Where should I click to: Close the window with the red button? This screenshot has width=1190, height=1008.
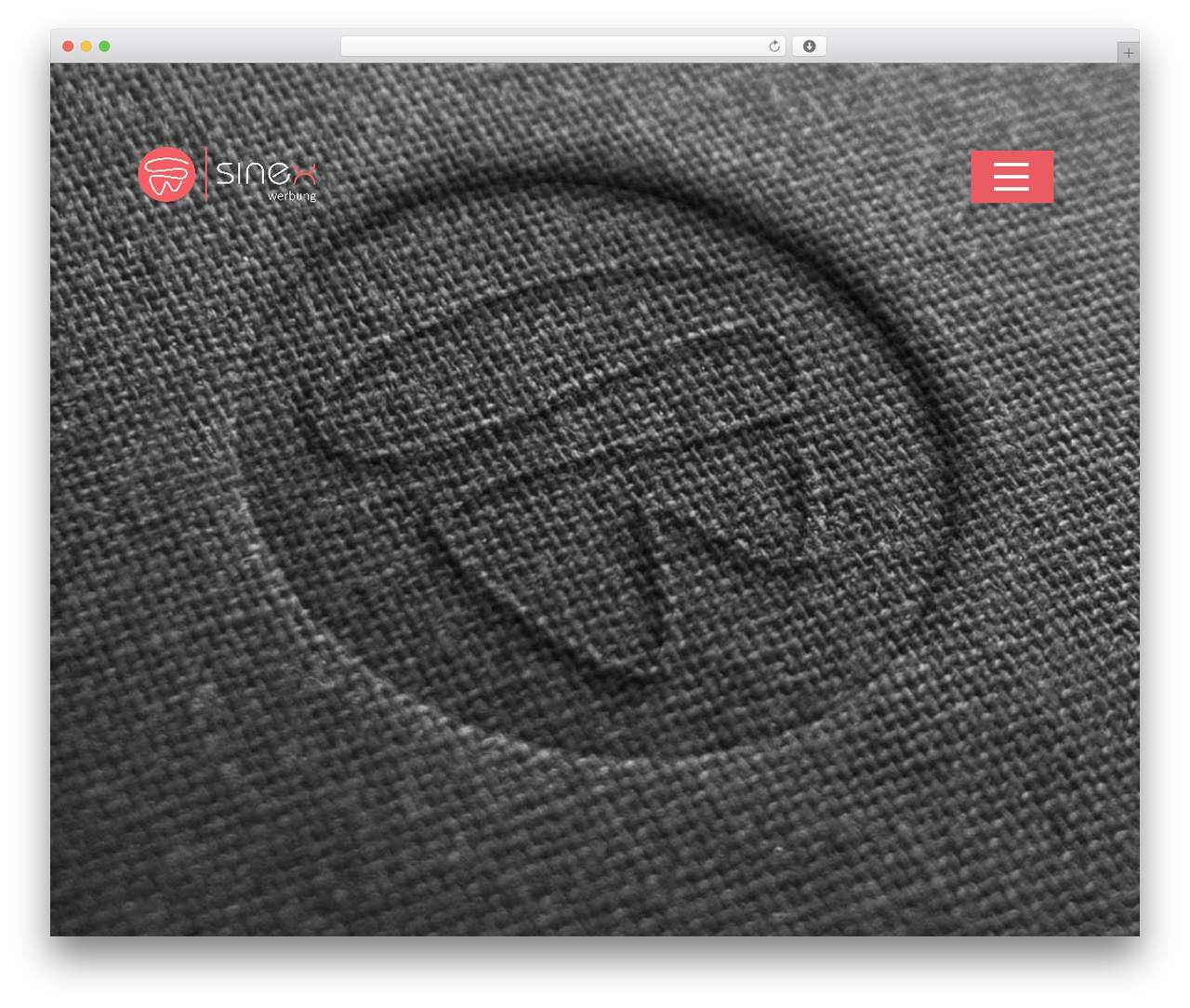pos(68,46)
